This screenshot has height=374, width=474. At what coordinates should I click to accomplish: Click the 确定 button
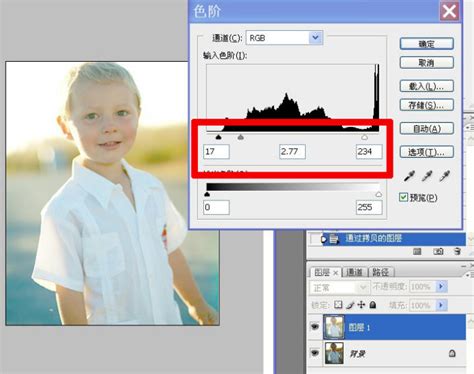427,44
